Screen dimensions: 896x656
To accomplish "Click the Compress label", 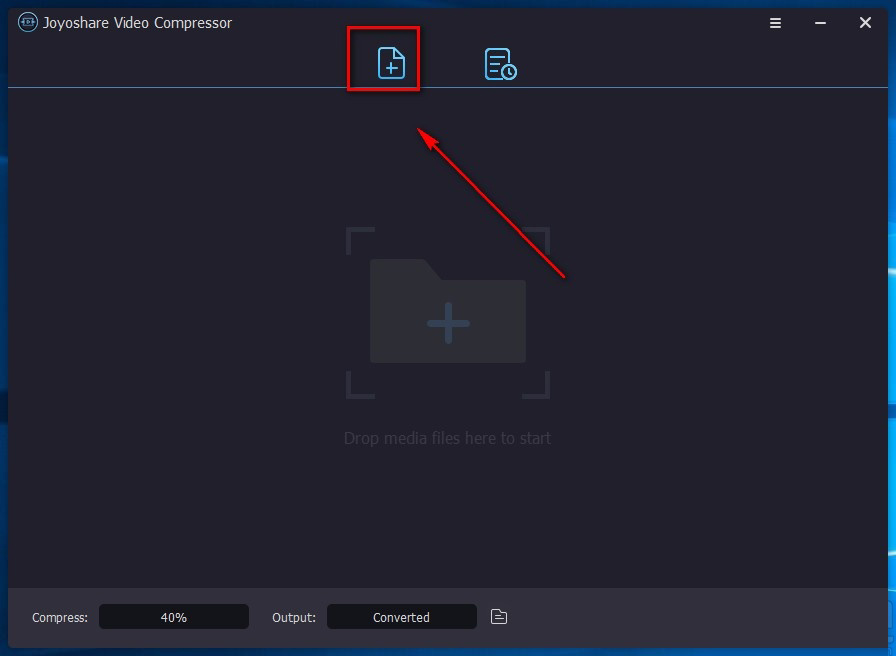I will 59,617.
